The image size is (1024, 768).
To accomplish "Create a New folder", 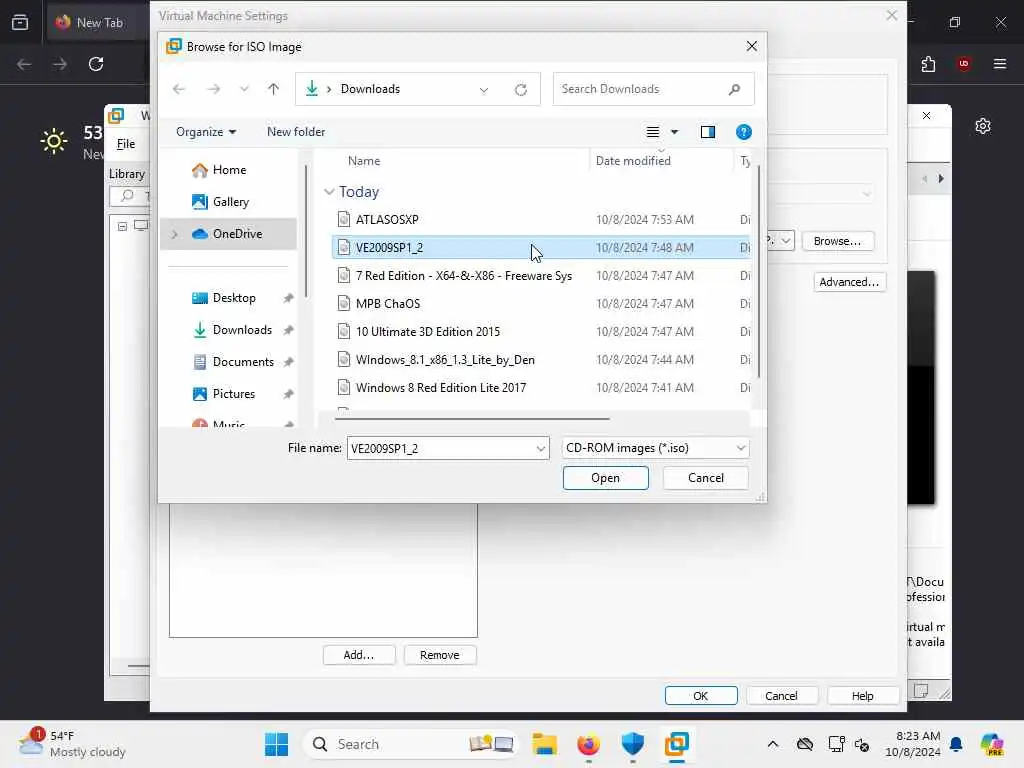I will [x=296, y=132].
